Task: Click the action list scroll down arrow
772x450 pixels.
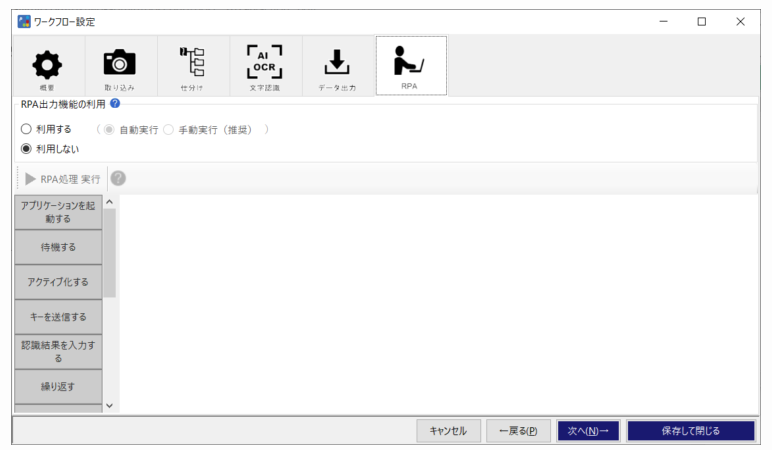Action: click(109, 406)
